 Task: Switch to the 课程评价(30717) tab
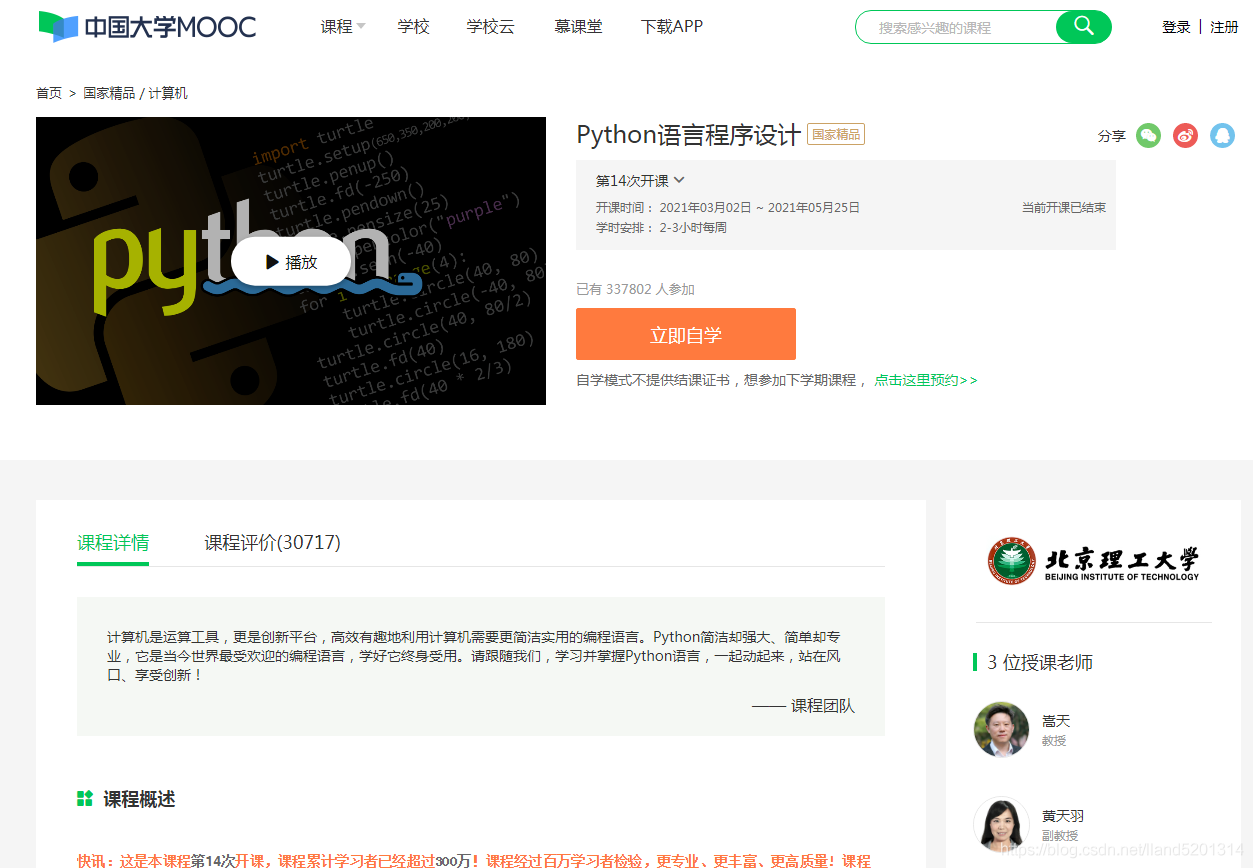point(272,543)
